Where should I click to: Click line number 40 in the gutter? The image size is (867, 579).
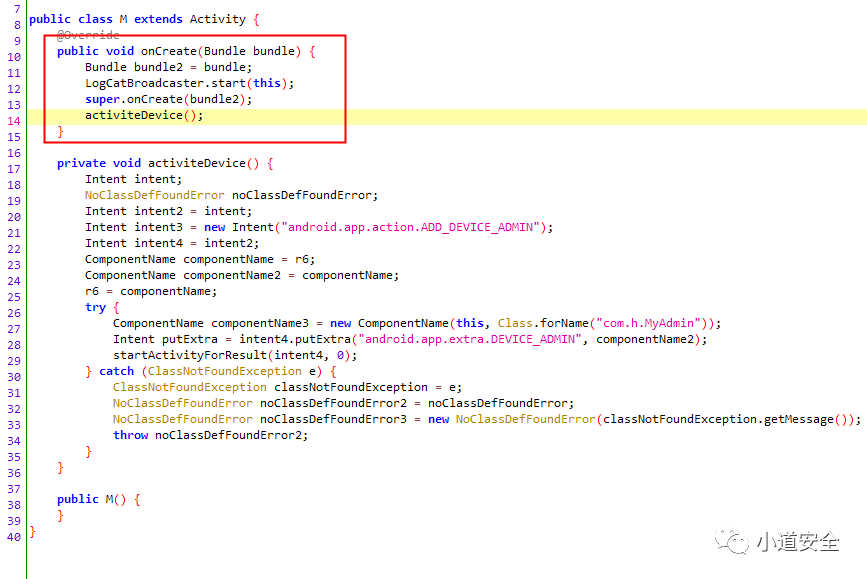[x=14, y=537]
